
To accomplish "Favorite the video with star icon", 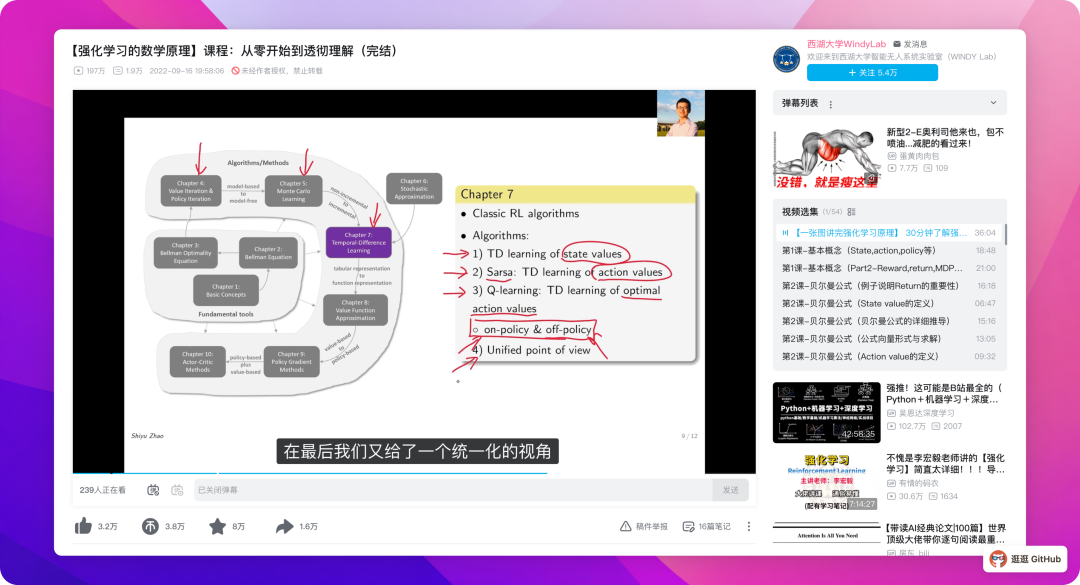I will (217, 526).
